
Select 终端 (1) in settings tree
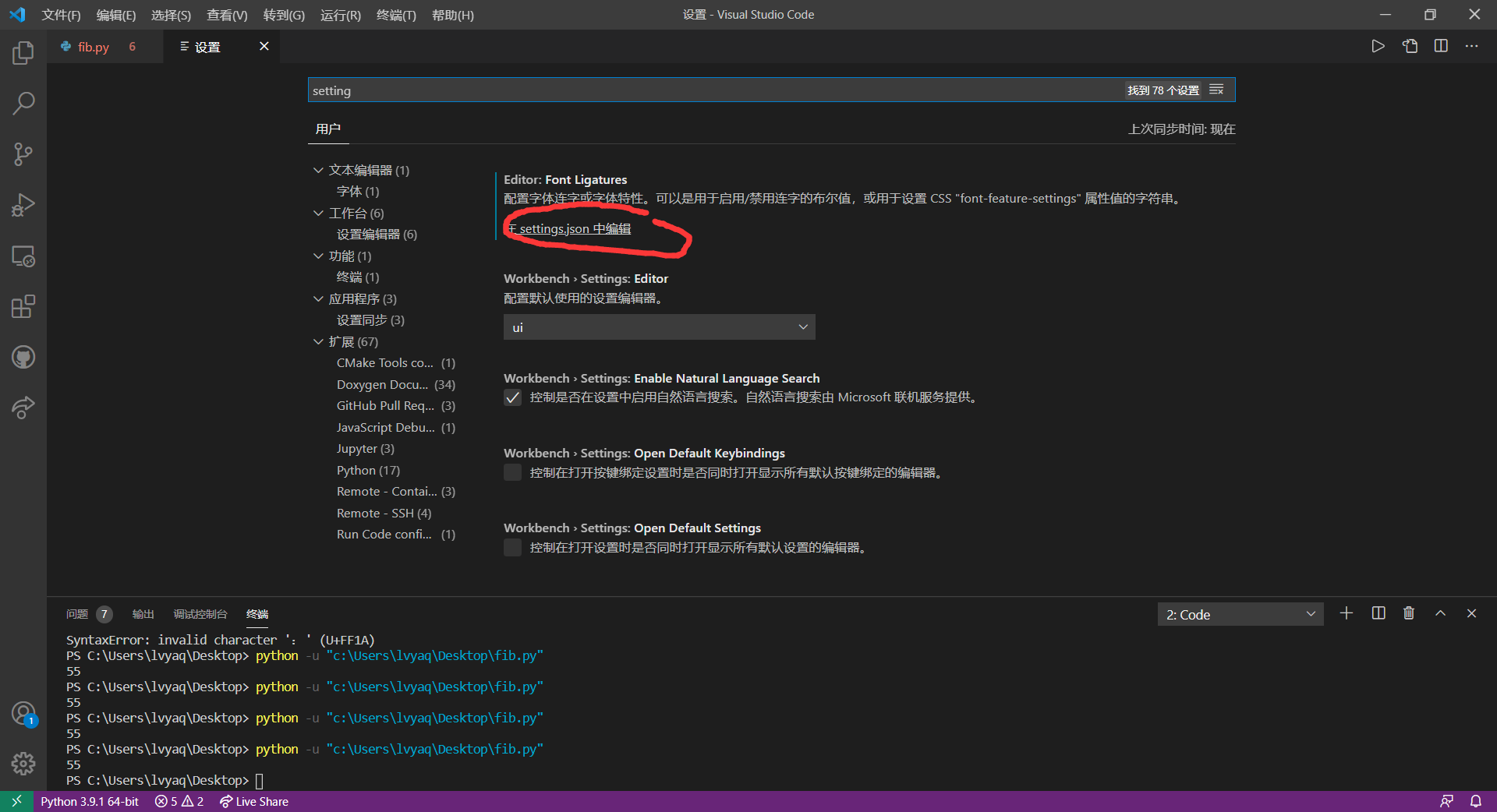coord(358,277)
